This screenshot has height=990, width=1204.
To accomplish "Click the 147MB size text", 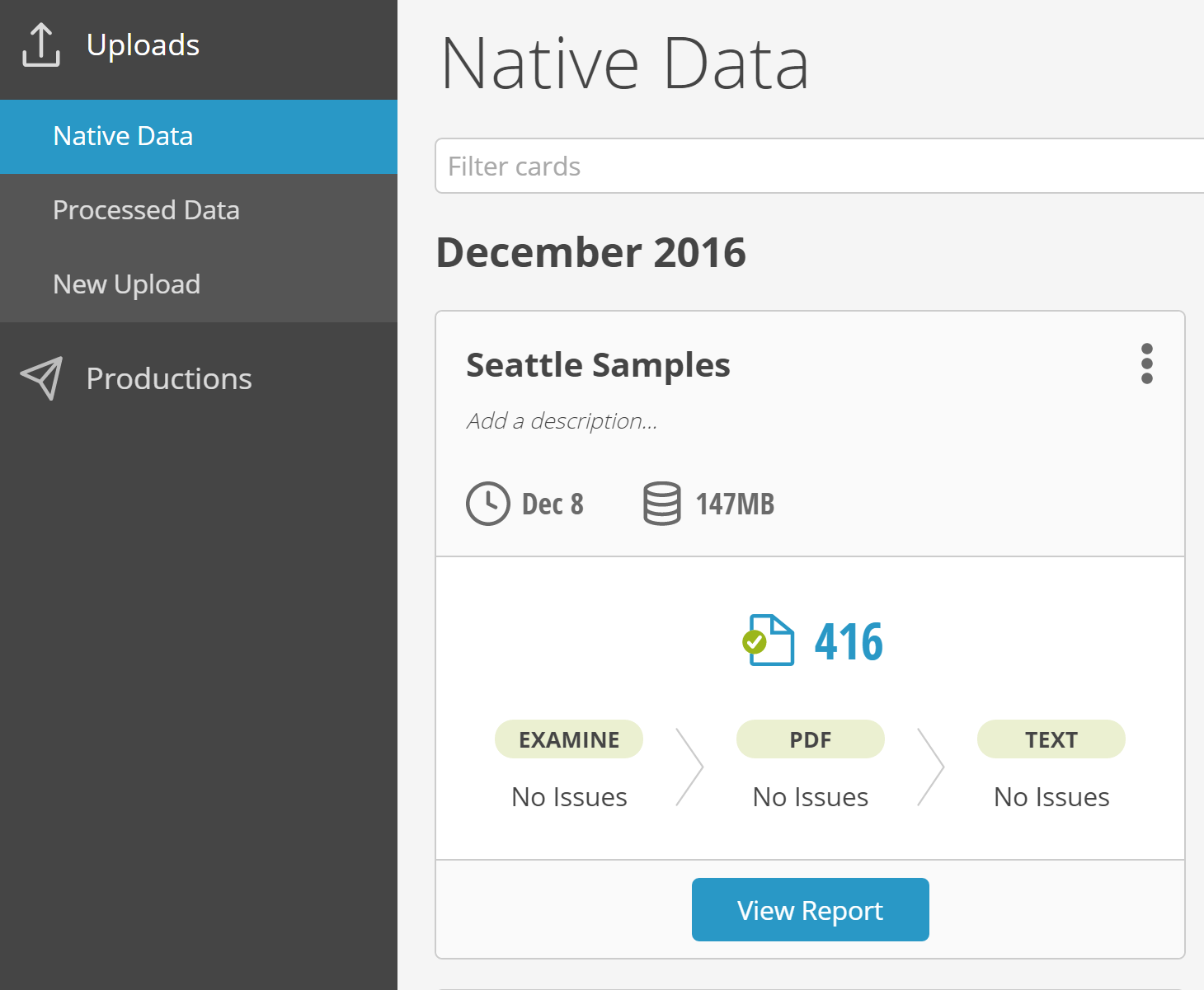I will coord(735,504).
